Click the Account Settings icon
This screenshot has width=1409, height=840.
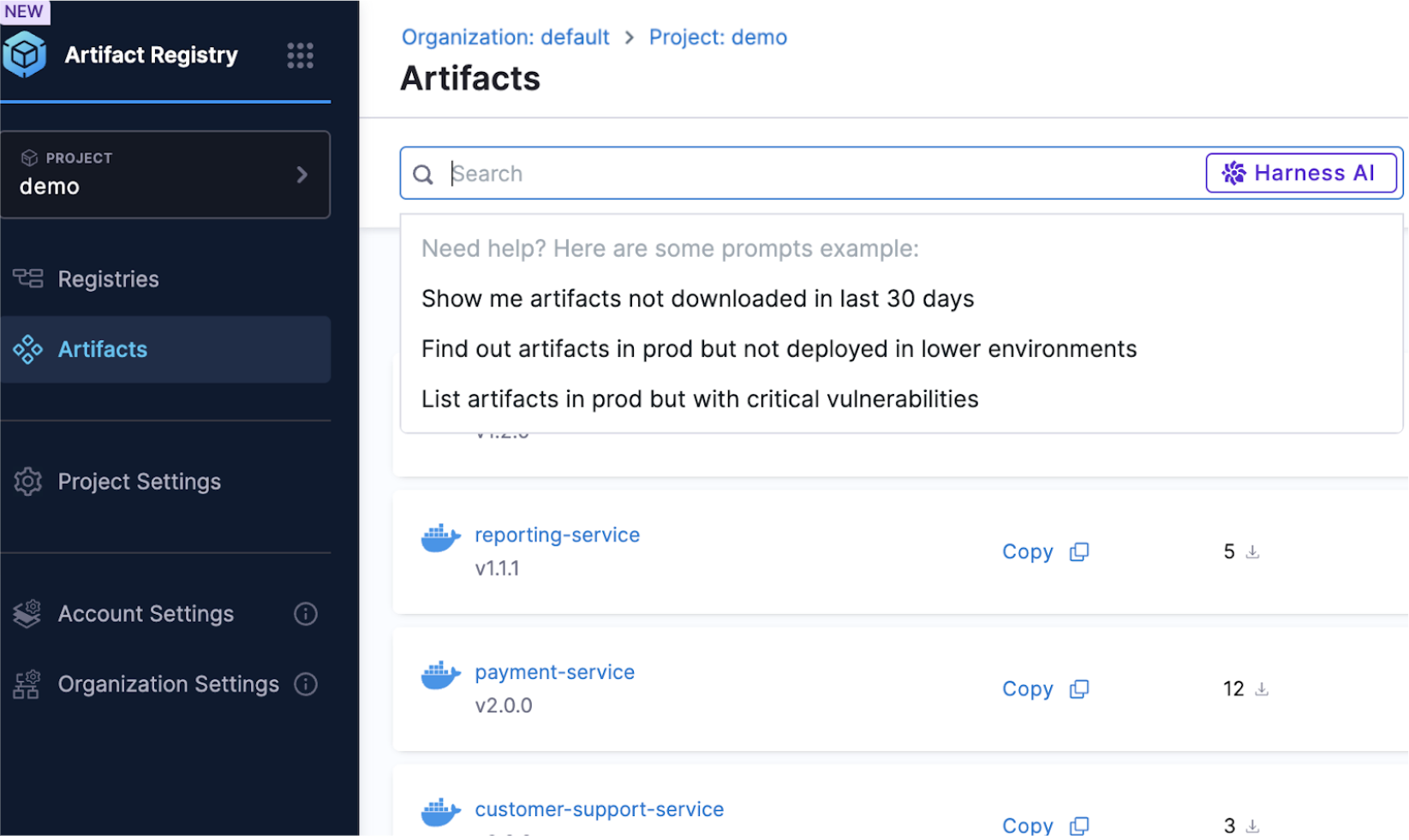click(x=27, y=613)
